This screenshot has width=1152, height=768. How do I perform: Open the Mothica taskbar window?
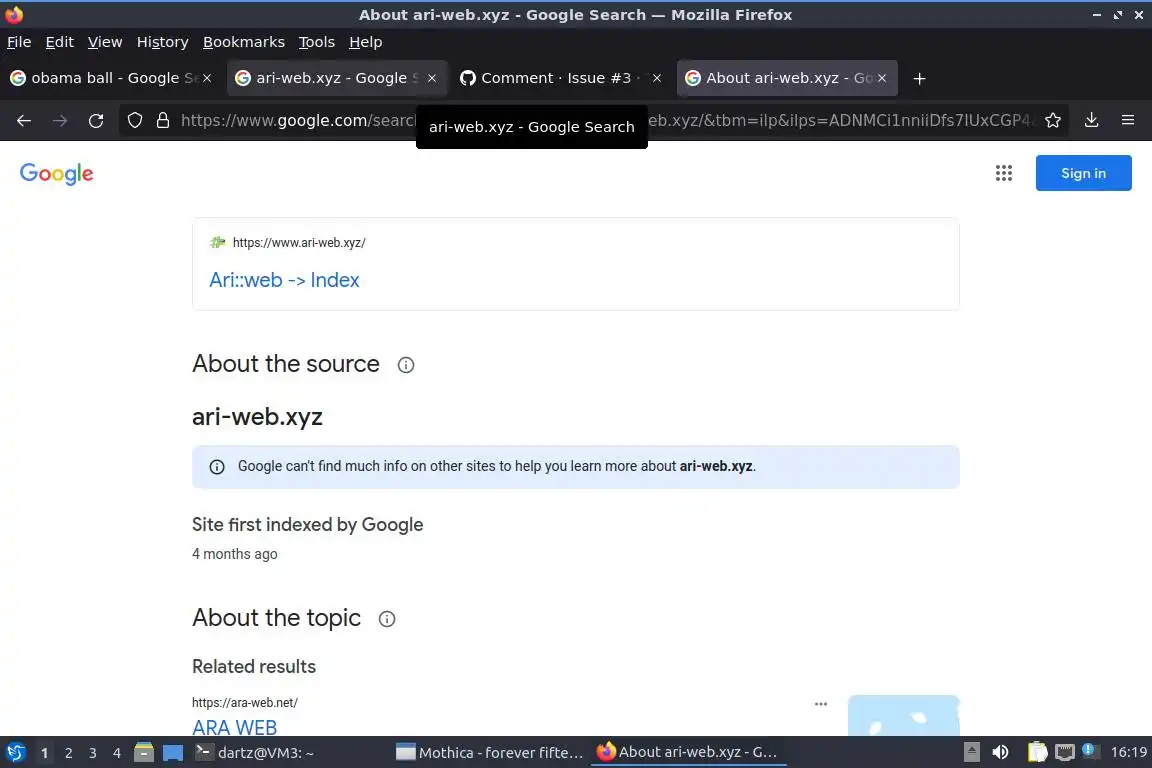489,753
